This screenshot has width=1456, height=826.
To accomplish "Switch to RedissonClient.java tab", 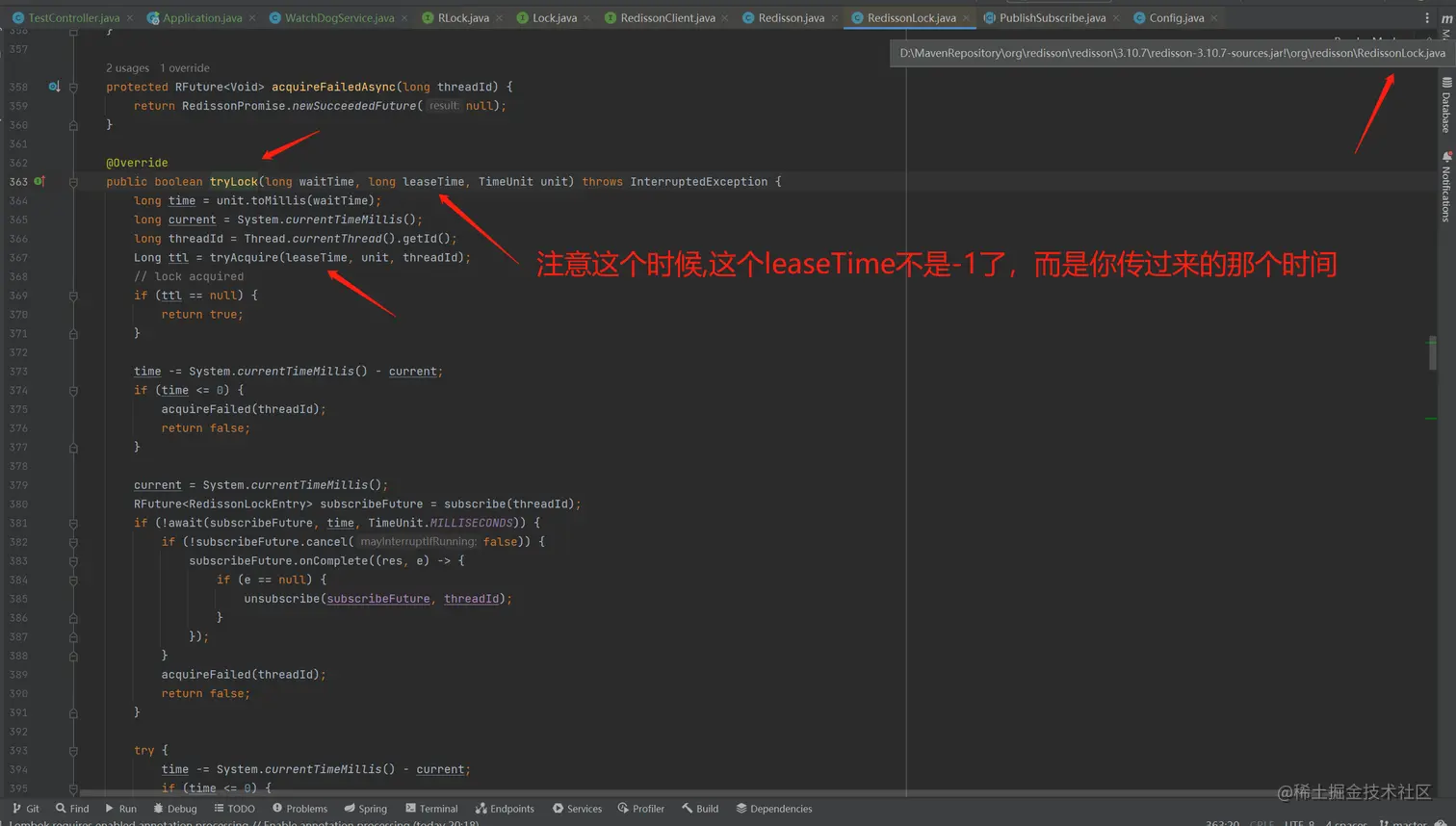I will coord(666,17).
